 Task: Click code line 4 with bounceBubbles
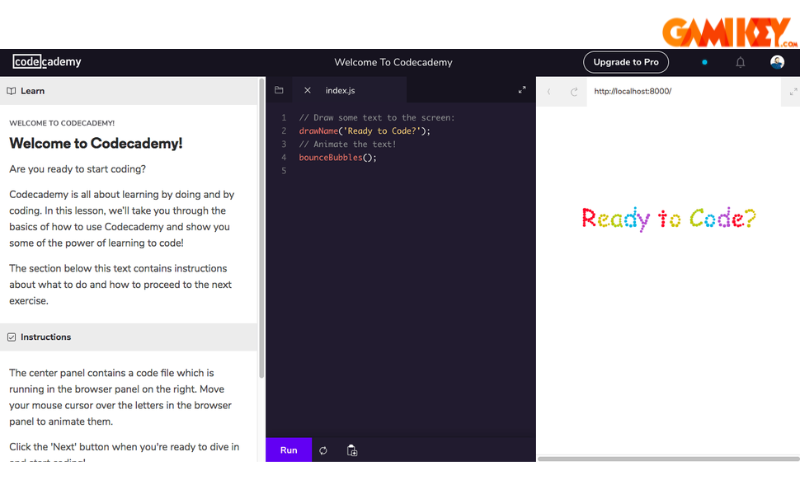click(x=337, y=158)
